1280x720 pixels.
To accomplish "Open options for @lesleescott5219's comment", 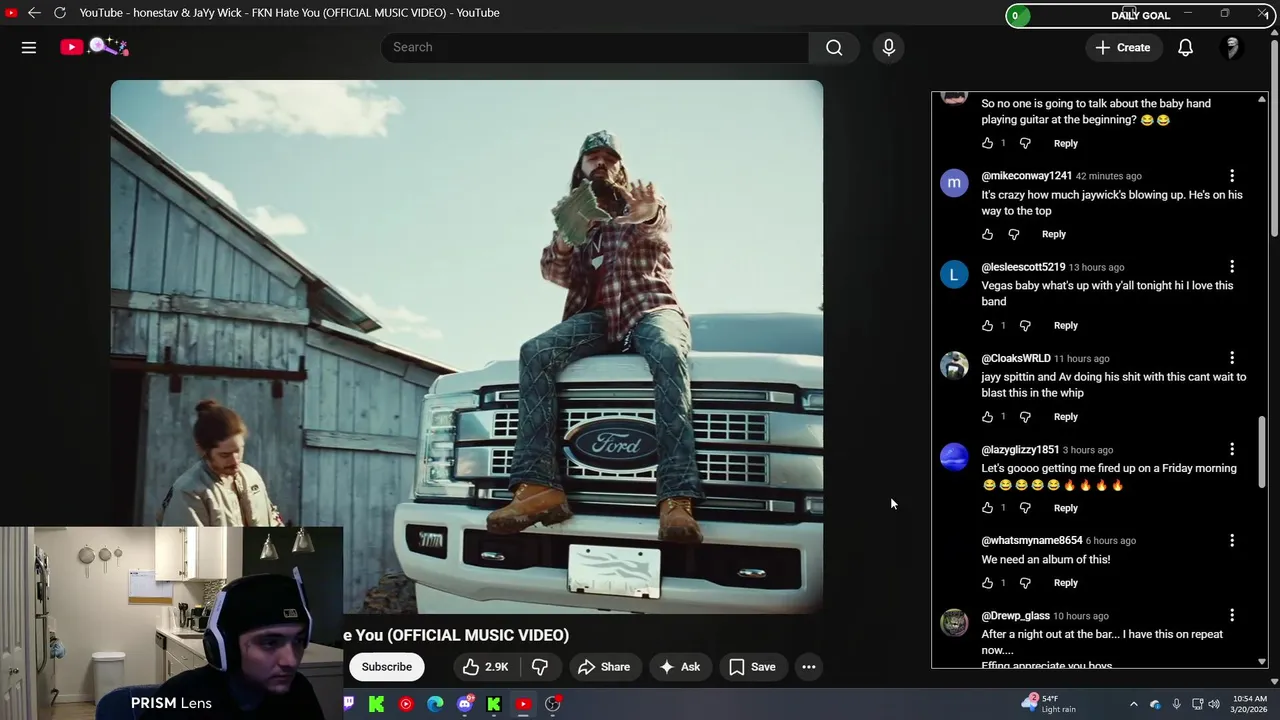I will (1232, 267).
